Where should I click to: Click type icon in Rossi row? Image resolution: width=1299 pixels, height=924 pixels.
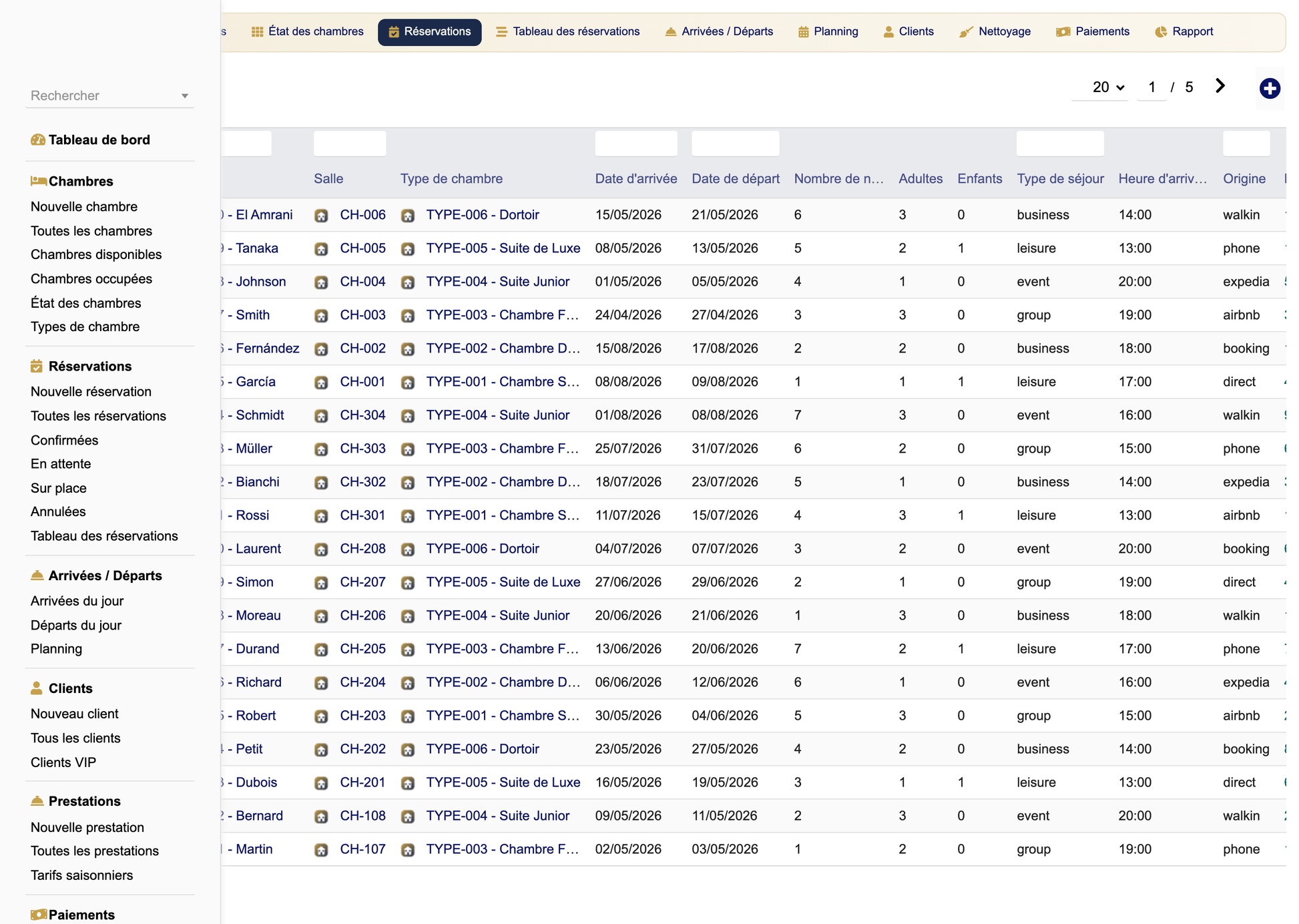tap(408, 516)
